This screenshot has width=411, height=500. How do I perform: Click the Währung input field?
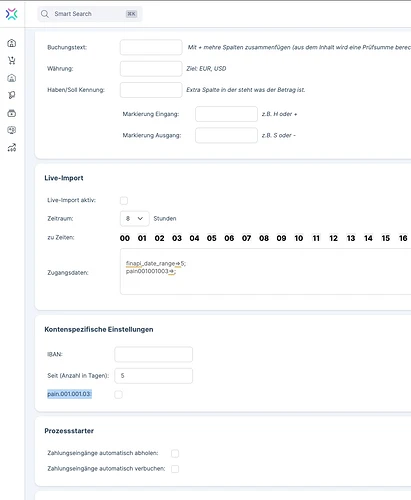pyautogui.click(x=151, y=69)
